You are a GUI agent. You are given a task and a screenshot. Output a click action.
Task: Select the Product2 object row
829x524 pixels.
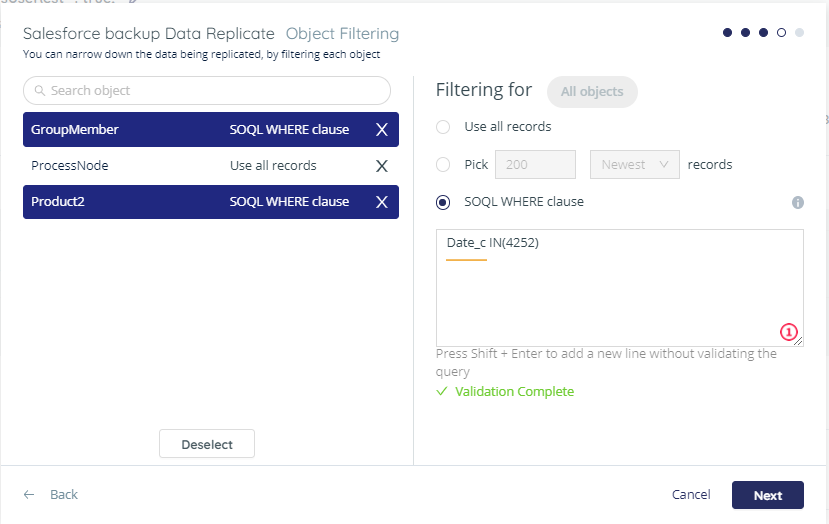click(x=120, y=202)
